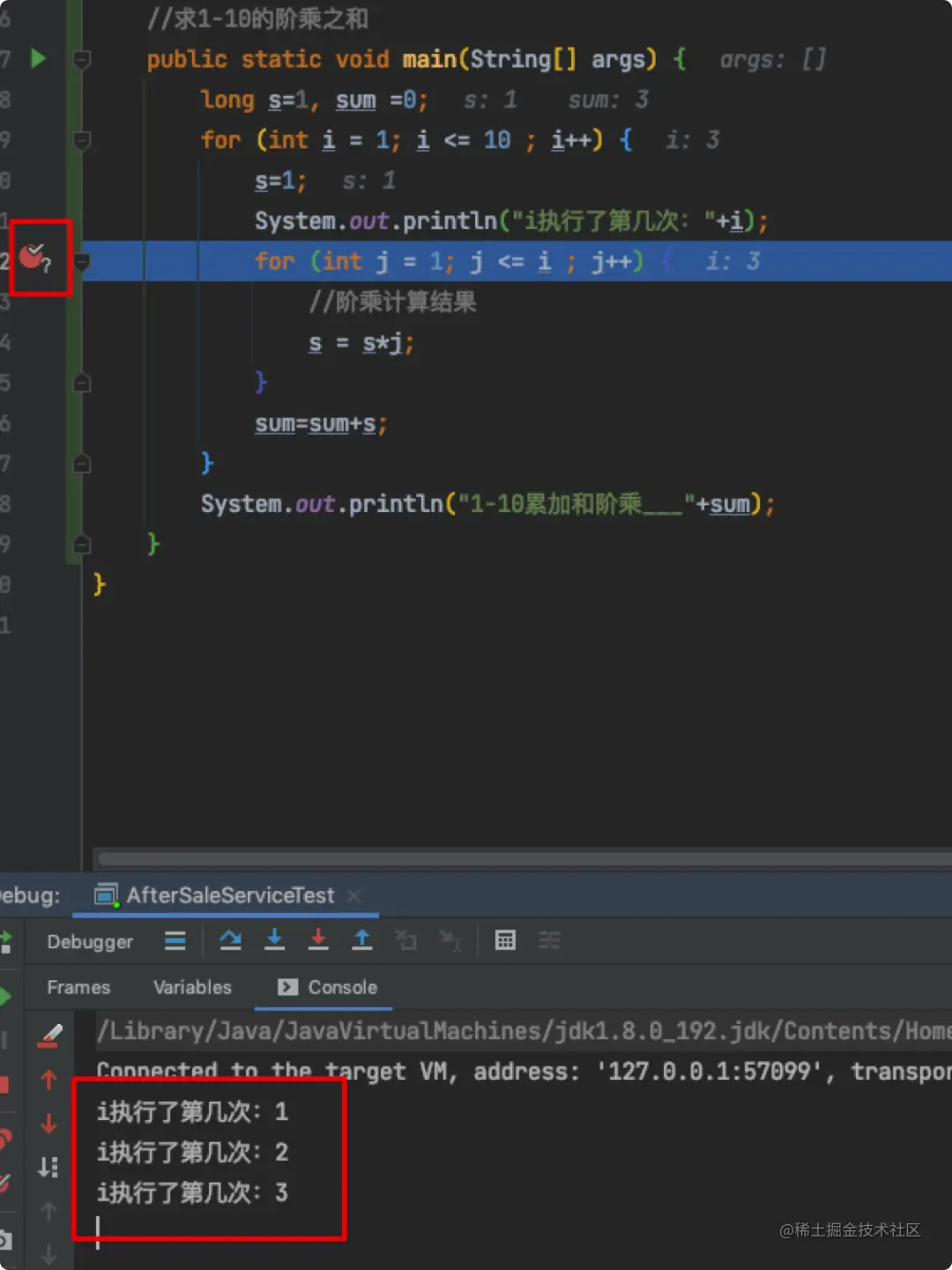Image resolution: width=952 pixels, height=1270 pixels.
Task: Open the Variables tab
Action: click(x=192, y=987)
